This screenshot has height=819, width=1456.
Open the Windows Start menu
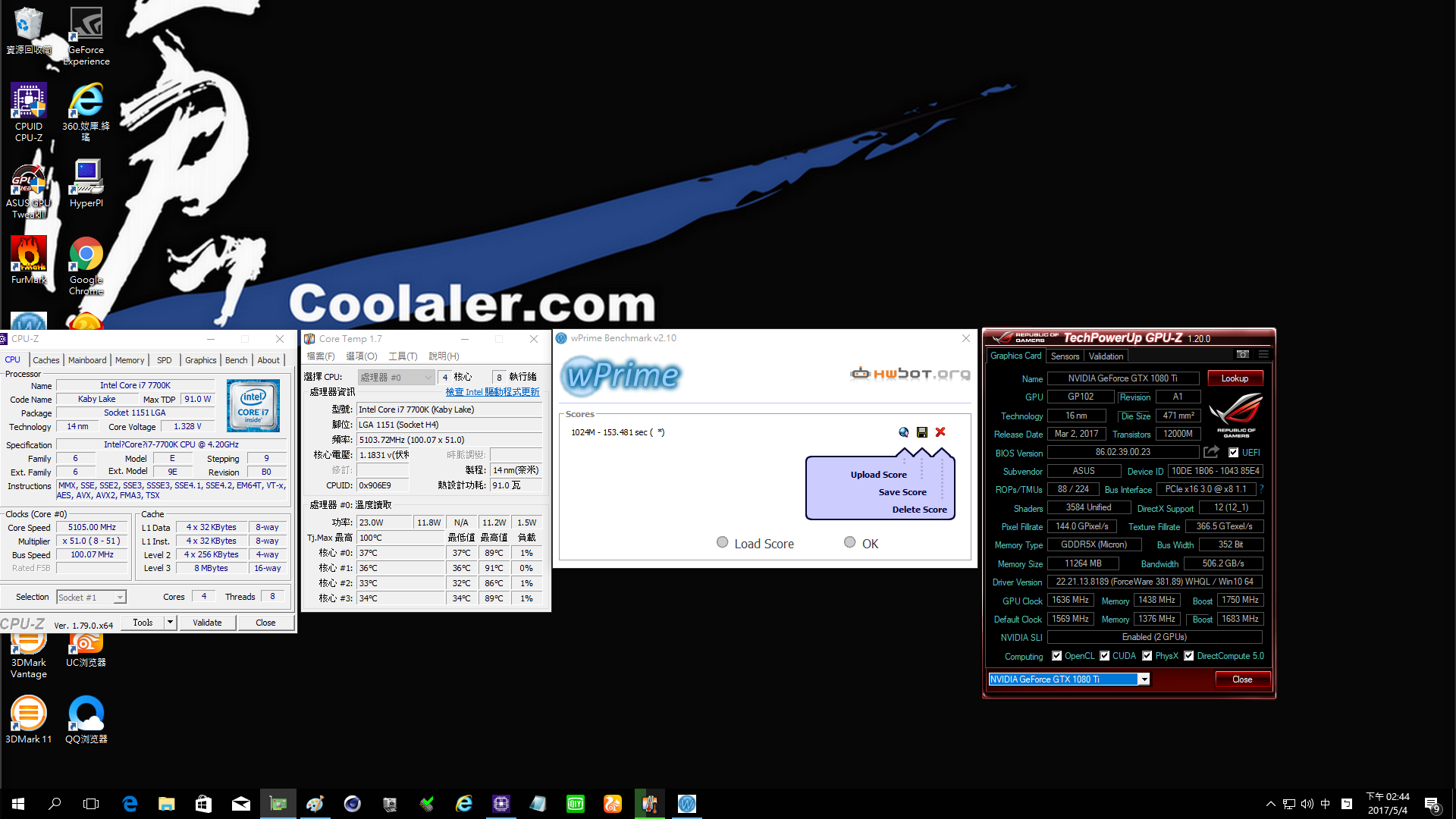(x=18, y=804)
